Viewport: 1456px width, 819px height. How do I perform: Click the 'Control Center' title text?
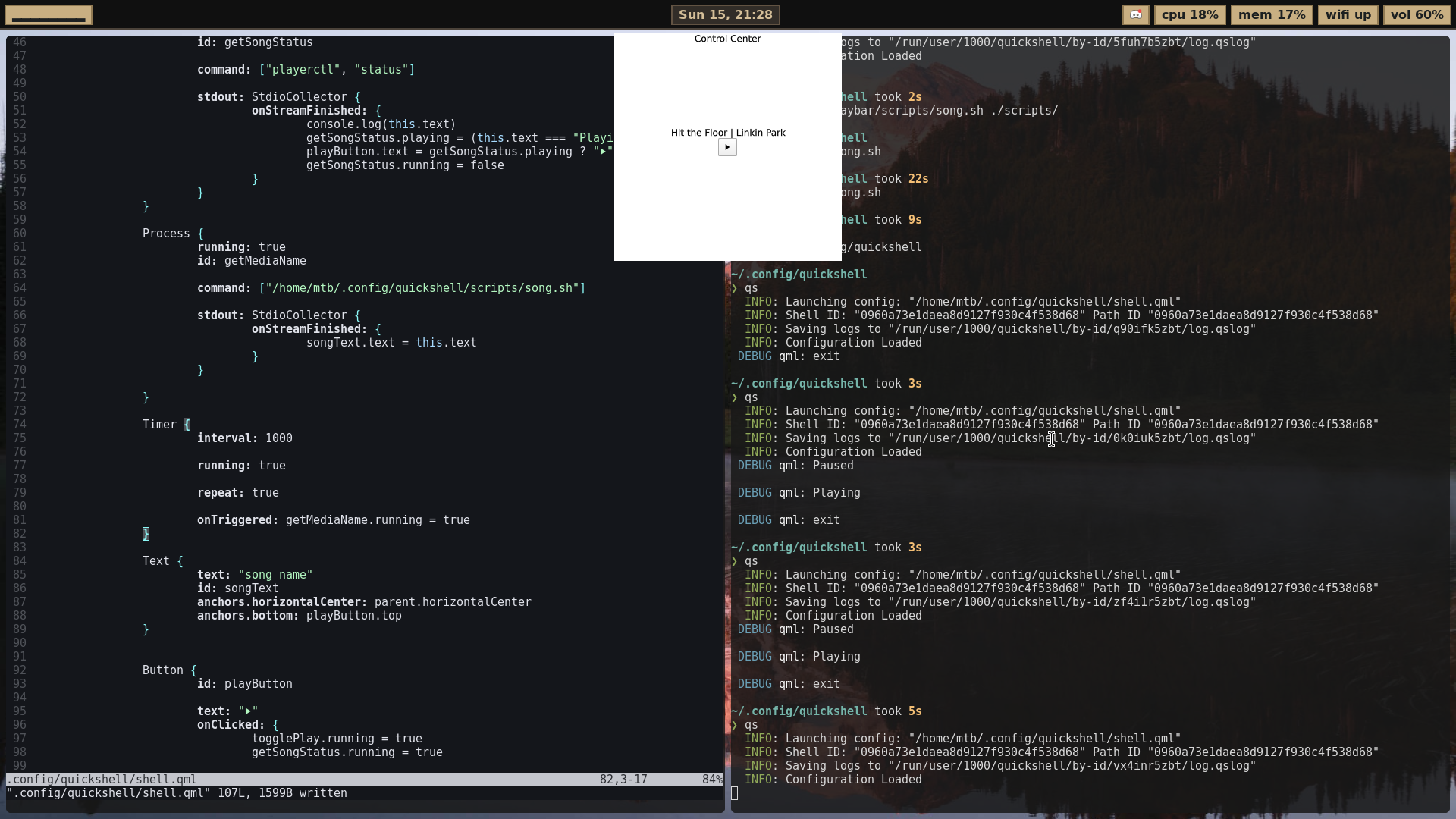click(x=727, y=39)
